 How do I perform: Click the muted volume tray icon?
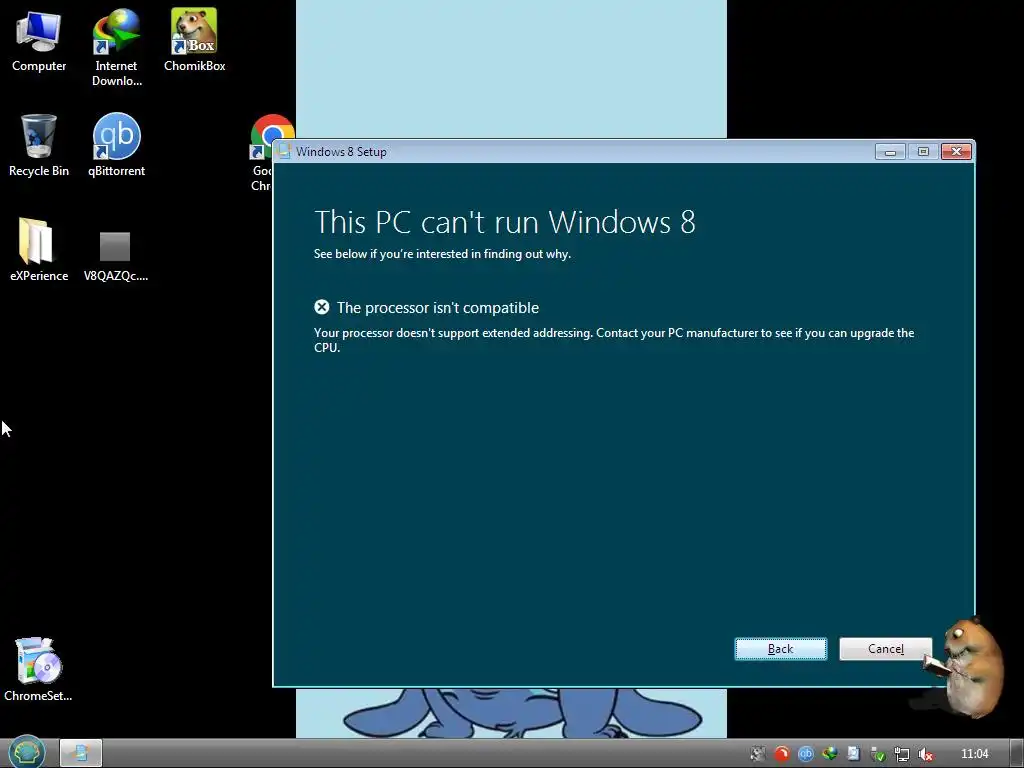point(925,754)
